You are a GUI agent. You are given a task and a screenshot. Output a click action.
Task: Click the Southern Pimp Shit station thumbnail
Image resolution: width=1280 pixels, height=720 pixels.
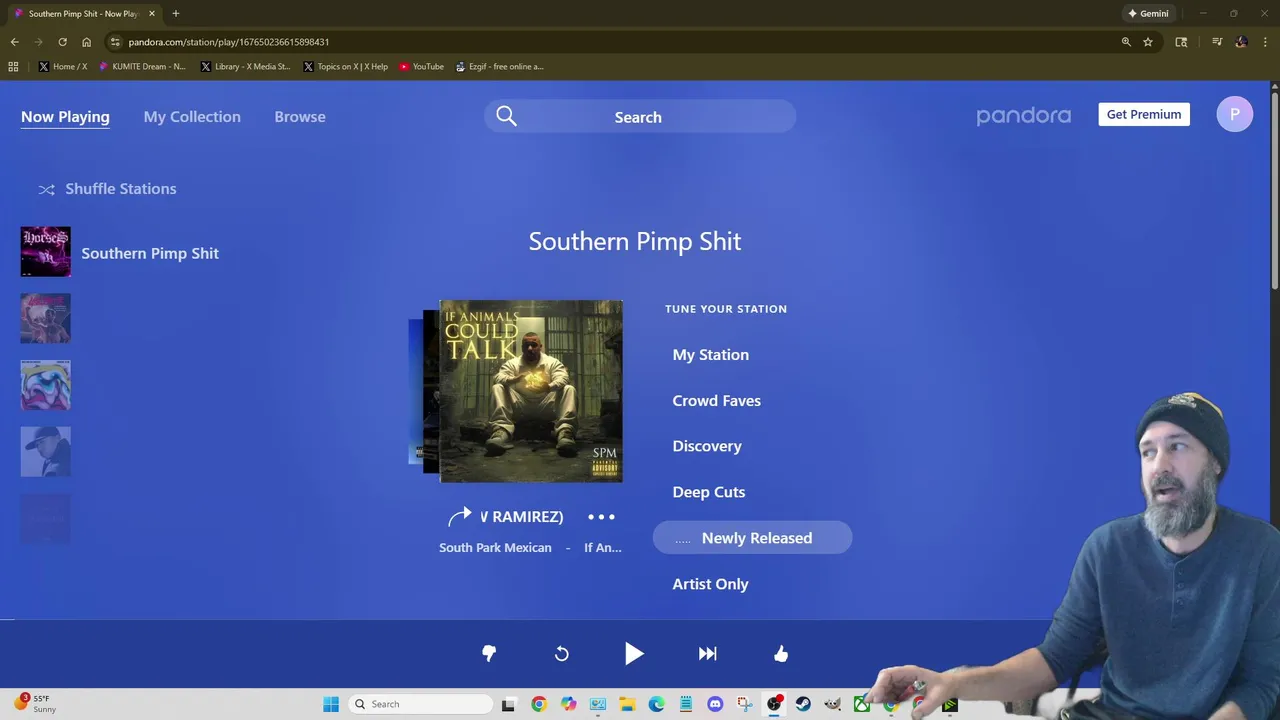click(46, 251)
